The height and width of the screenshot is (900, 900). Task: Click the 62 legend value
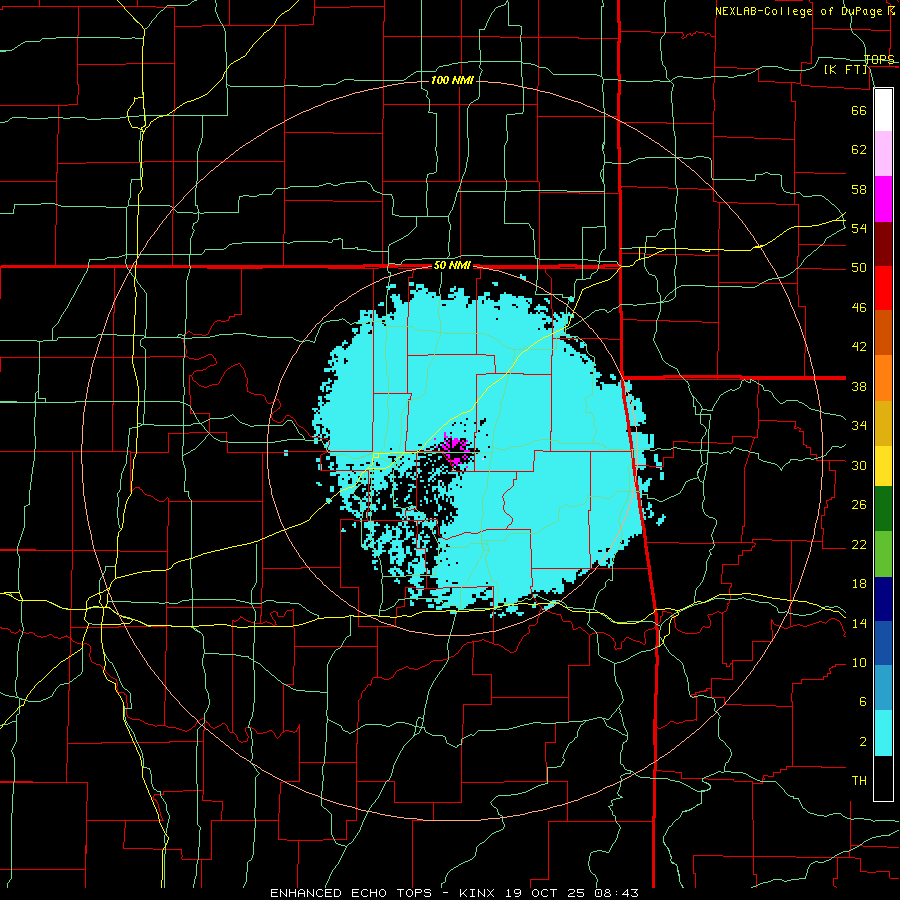point(859,150)
